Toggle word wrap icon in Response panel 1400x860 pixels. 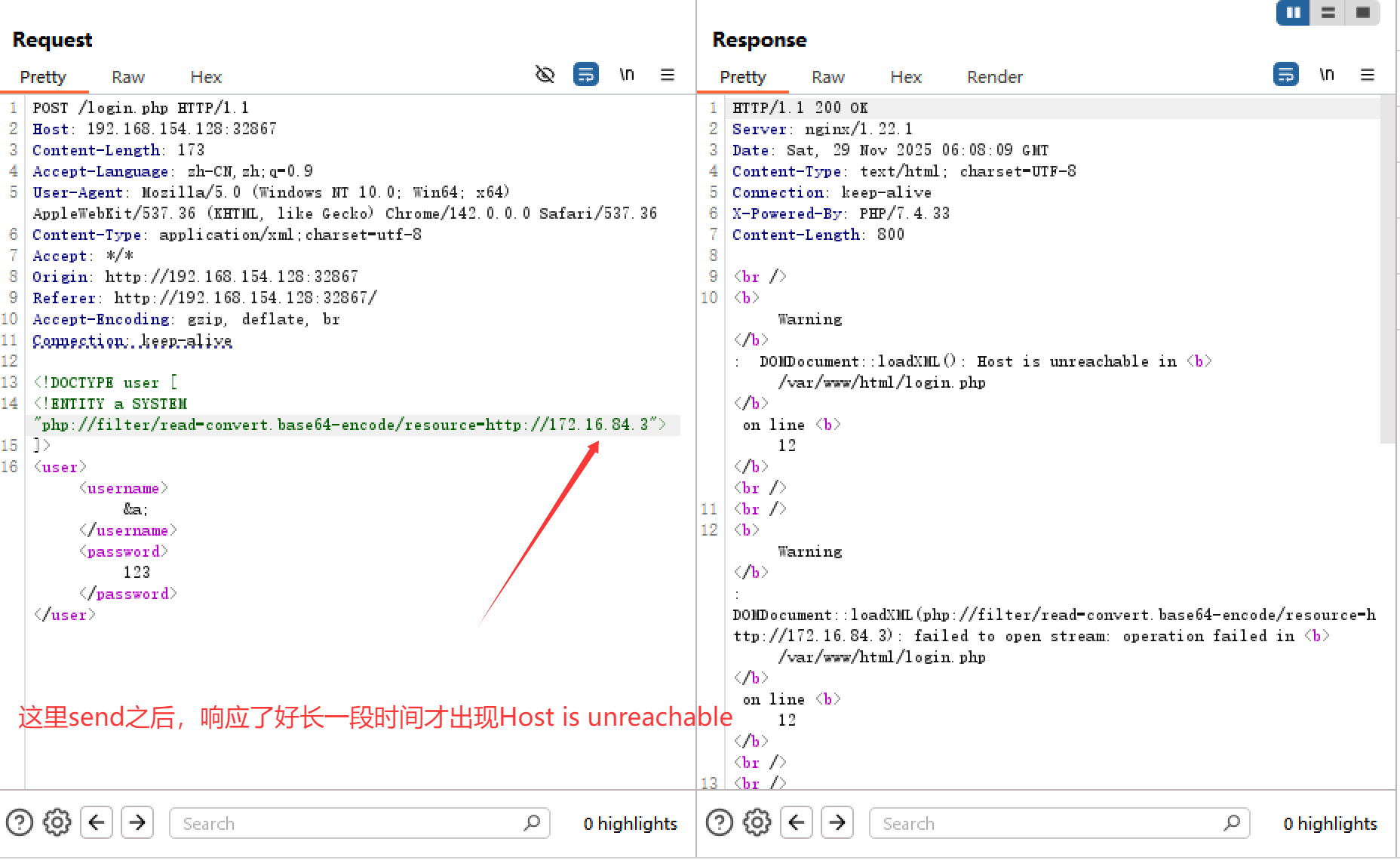point(1285,75)
